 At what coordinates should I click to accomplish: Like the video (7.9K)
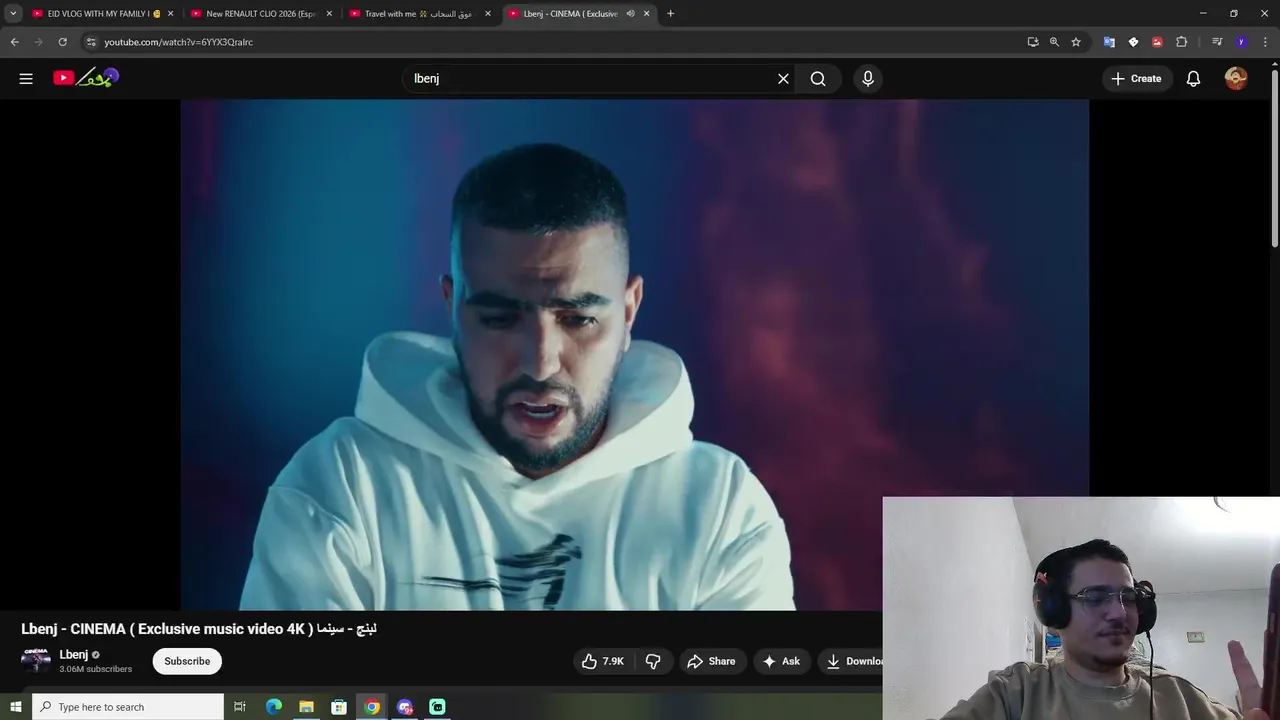[x=602, y=661]
